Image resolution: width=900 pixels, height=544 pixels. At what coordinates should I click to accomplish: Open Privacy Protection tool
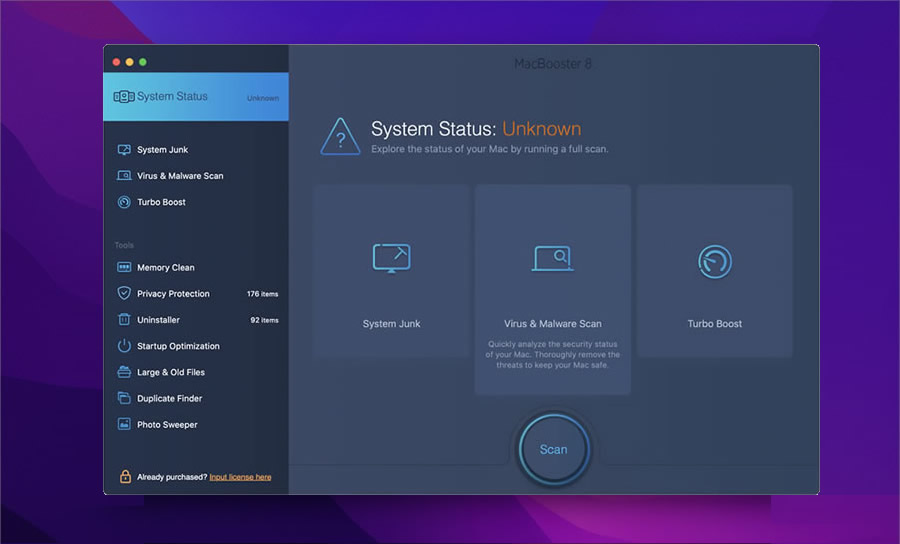(173, 293)
